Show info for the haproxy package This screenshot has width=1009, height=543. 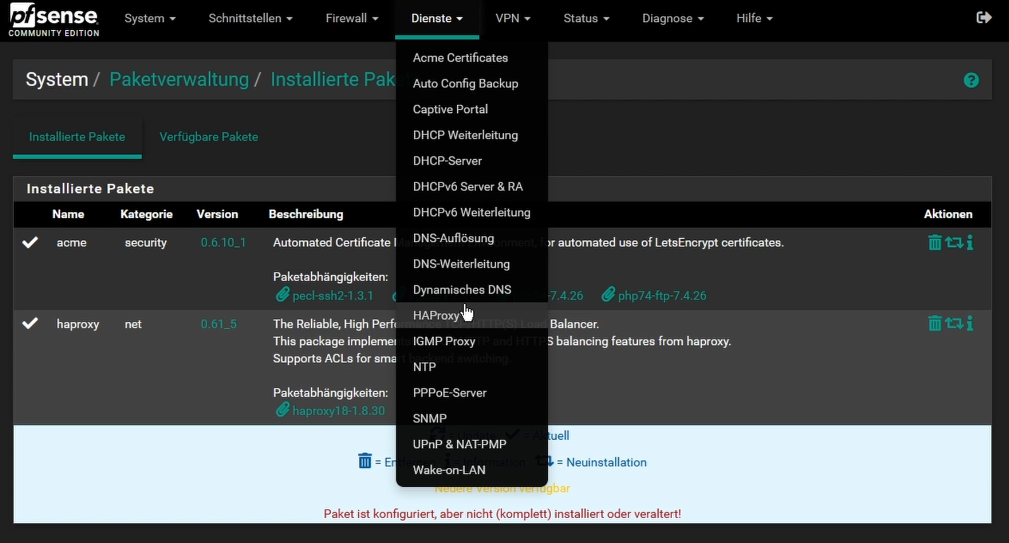[x=970, y=324]
